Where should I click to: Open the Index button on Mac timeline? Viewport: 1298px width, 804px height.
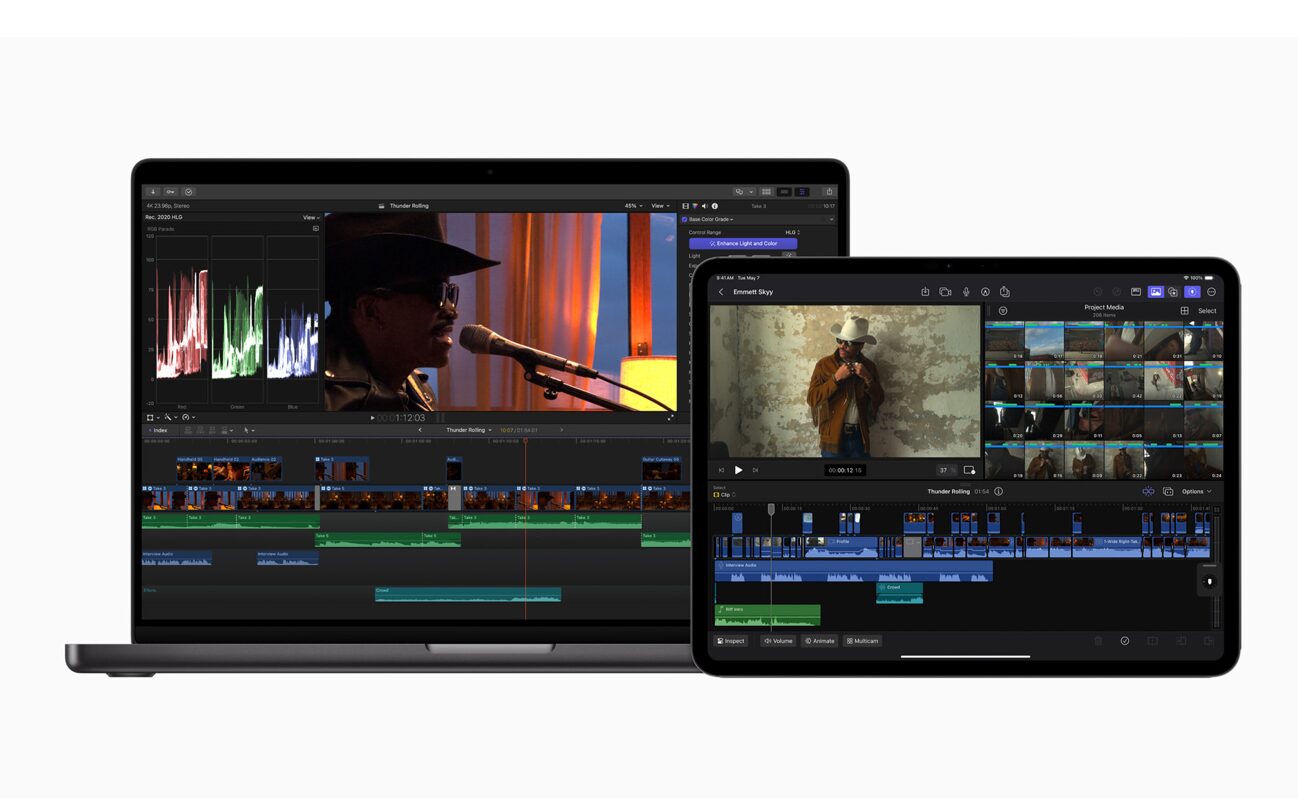(x=158, y=430)
